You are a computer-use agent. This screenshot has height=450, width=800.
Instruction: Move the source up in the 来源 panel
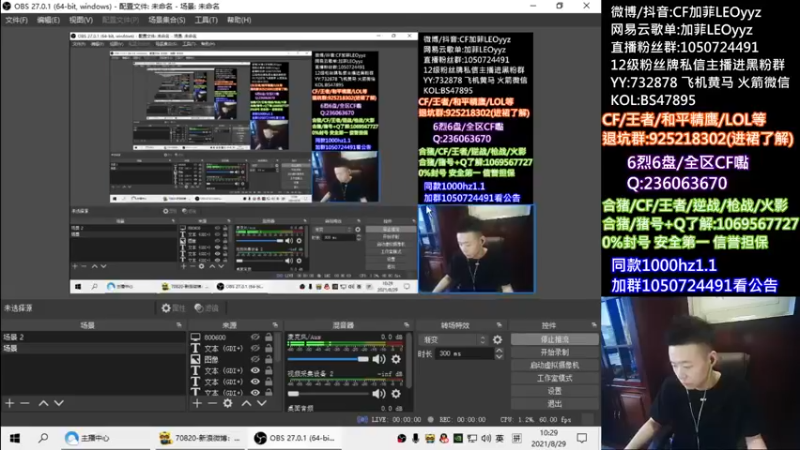point(246,403)
